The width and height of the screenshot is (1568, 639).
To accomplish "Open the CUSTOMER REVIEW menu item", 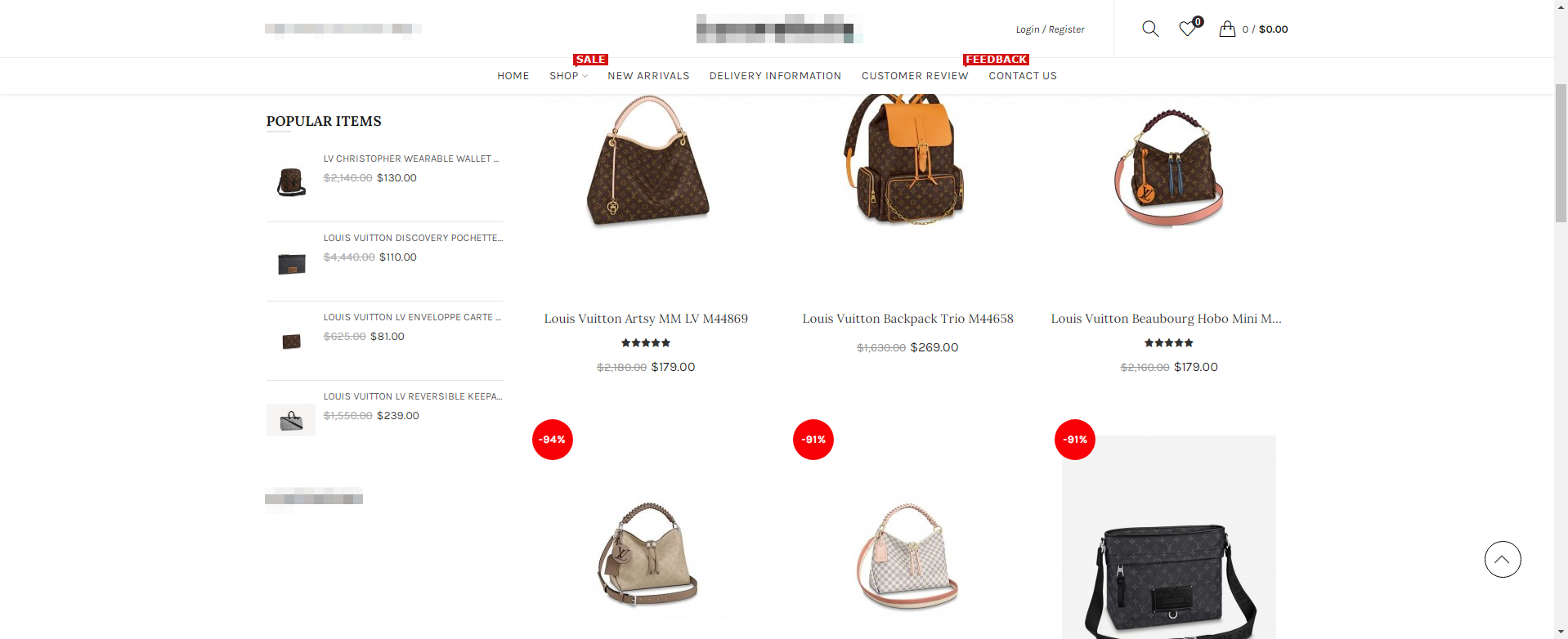I will coord(915,76).
